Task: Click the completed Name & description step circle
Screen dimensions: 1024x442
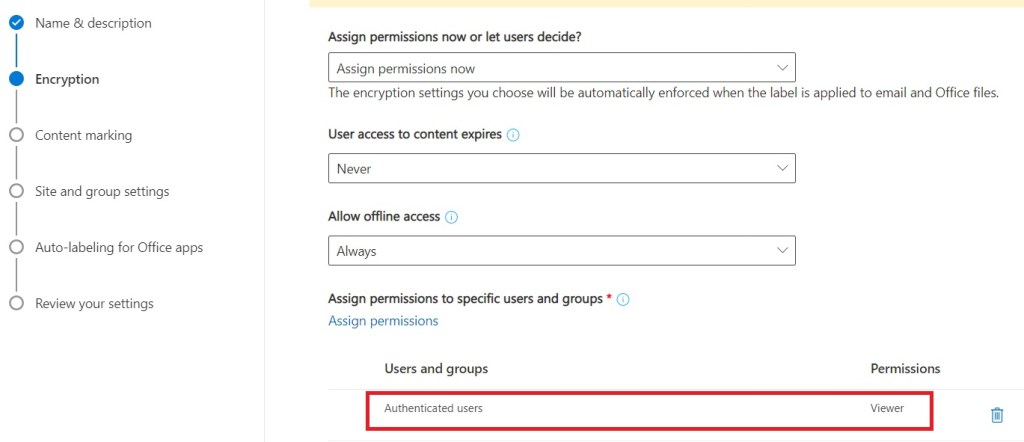Action: [x=16, y=23]
